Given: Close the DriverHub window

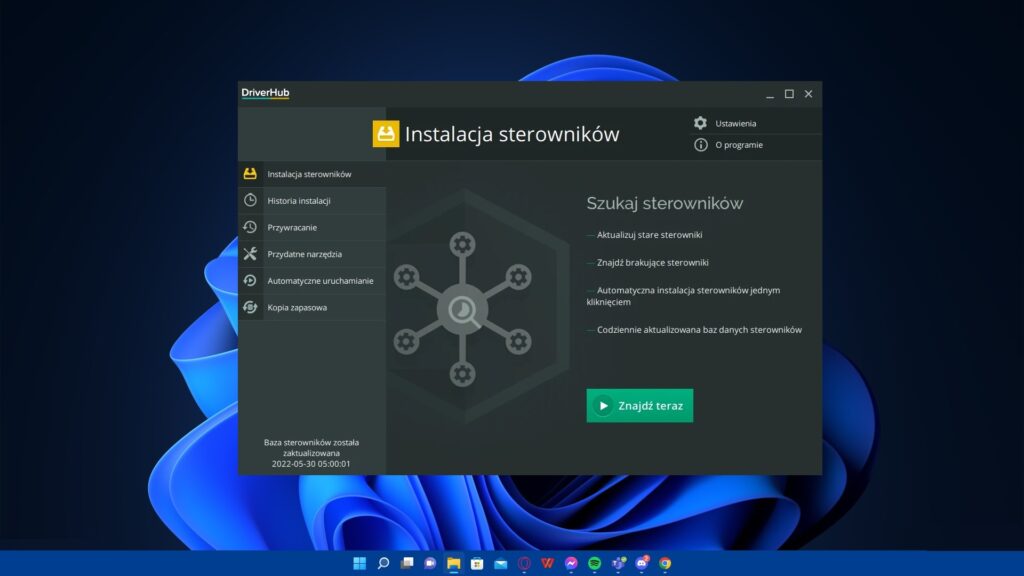Looking at the screenshot, I should point(808,94).
